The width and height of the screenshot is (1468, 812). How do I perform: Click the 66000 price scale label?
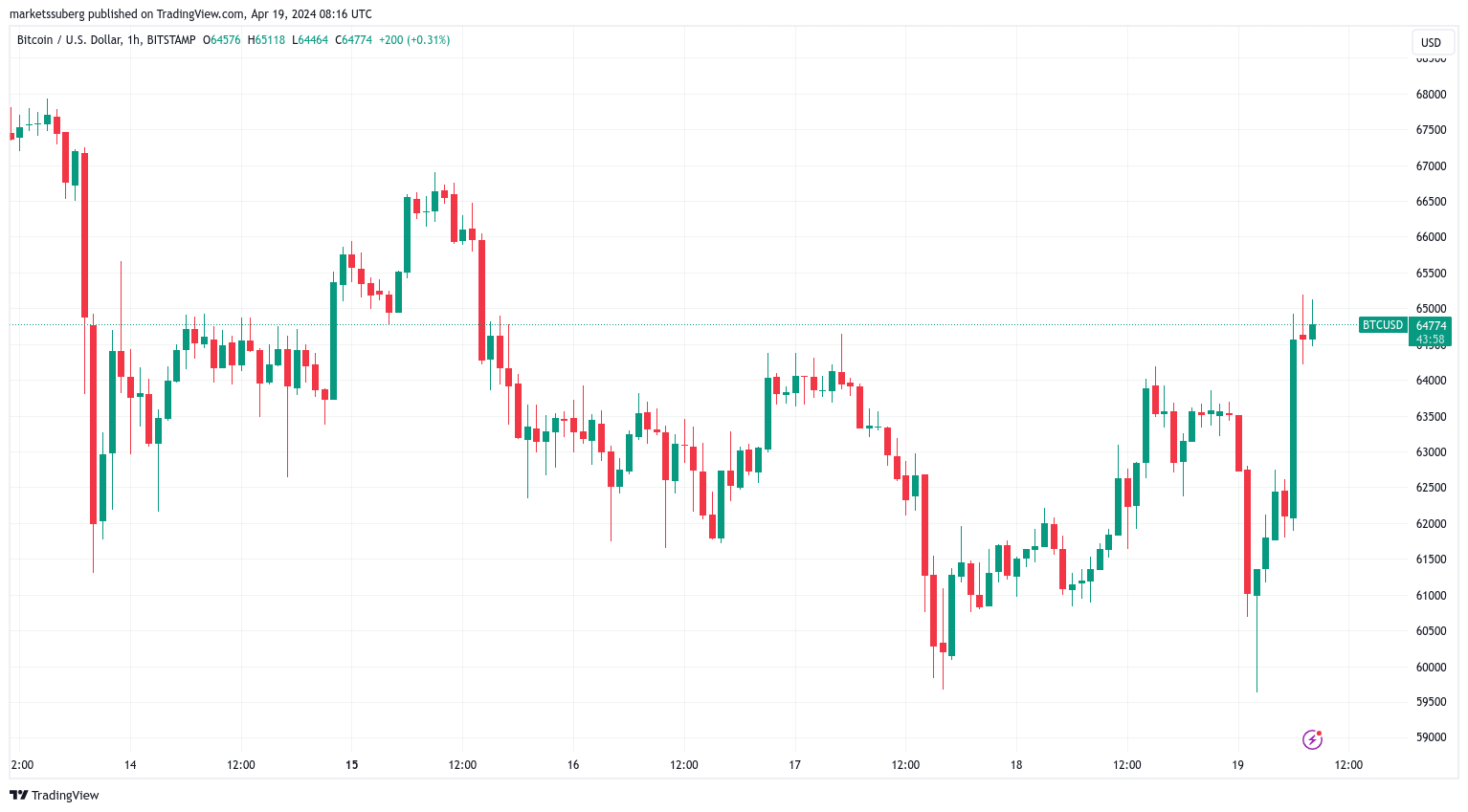pos(1431,237)
